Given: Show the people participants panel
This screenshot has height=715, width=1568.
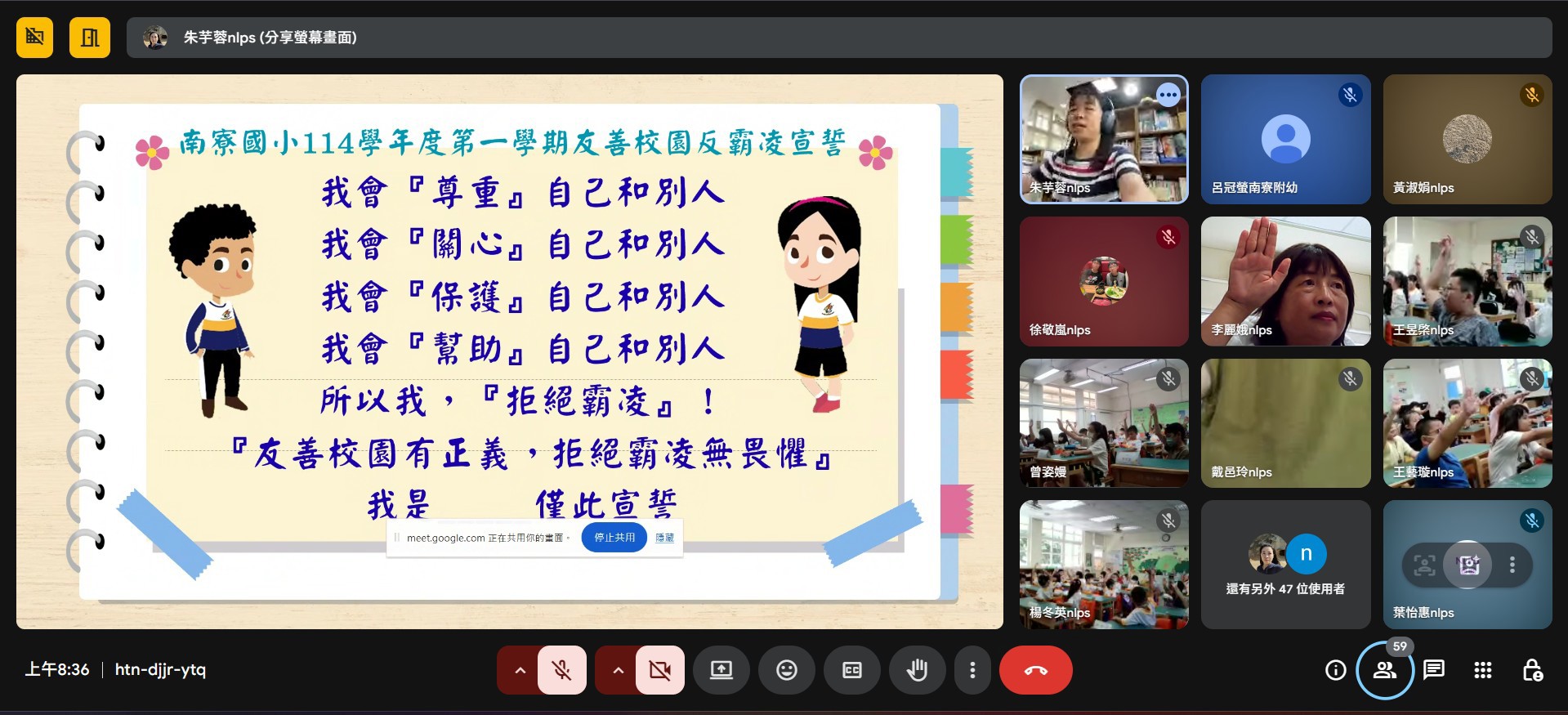Looking at the screenshot, I should pyautogui.click(x=1384, y=670).
